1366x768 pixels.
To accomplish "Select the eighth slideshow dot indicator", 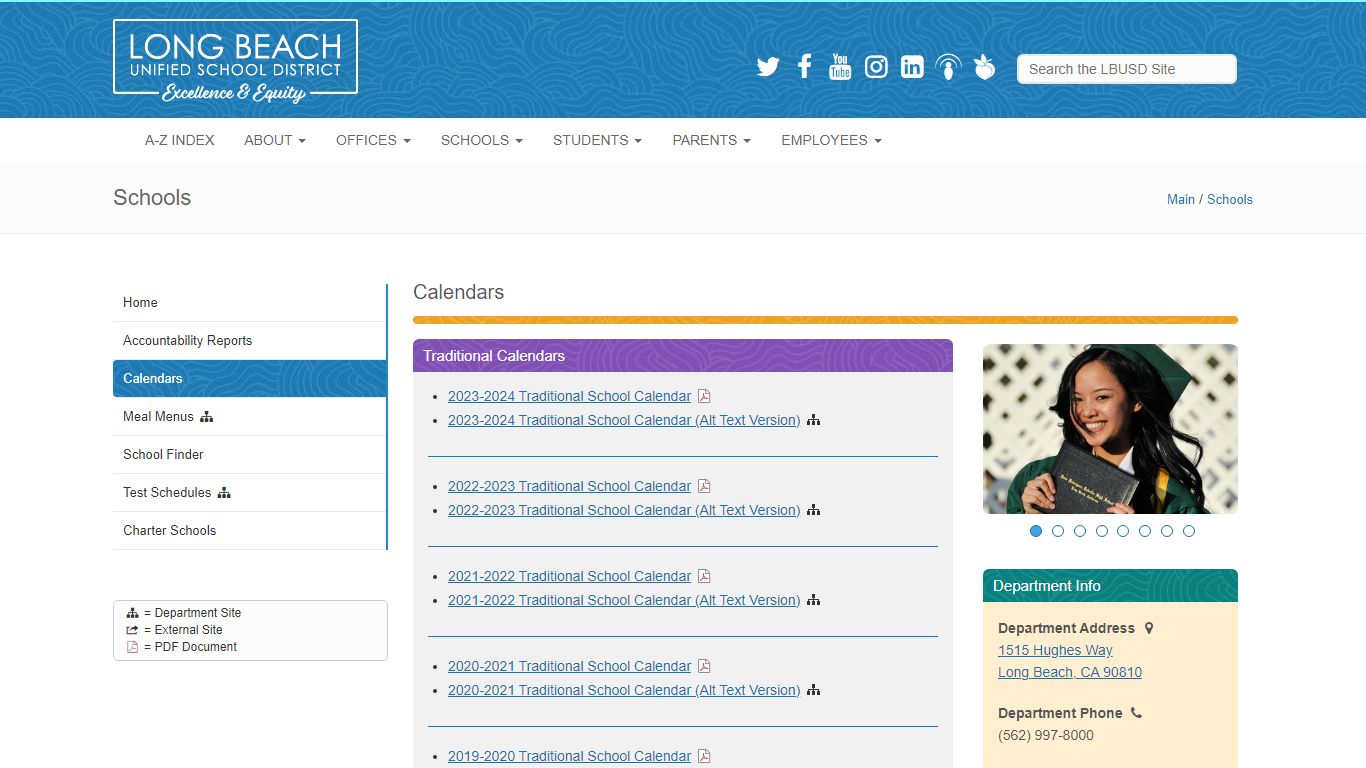I will click(x=1189, y=531).
